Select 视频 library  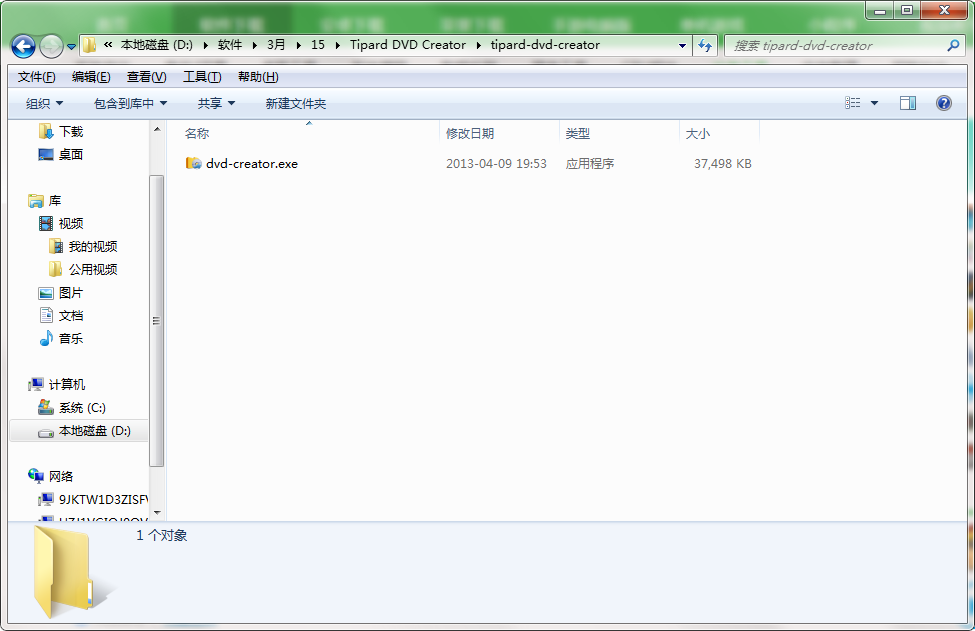71,224
